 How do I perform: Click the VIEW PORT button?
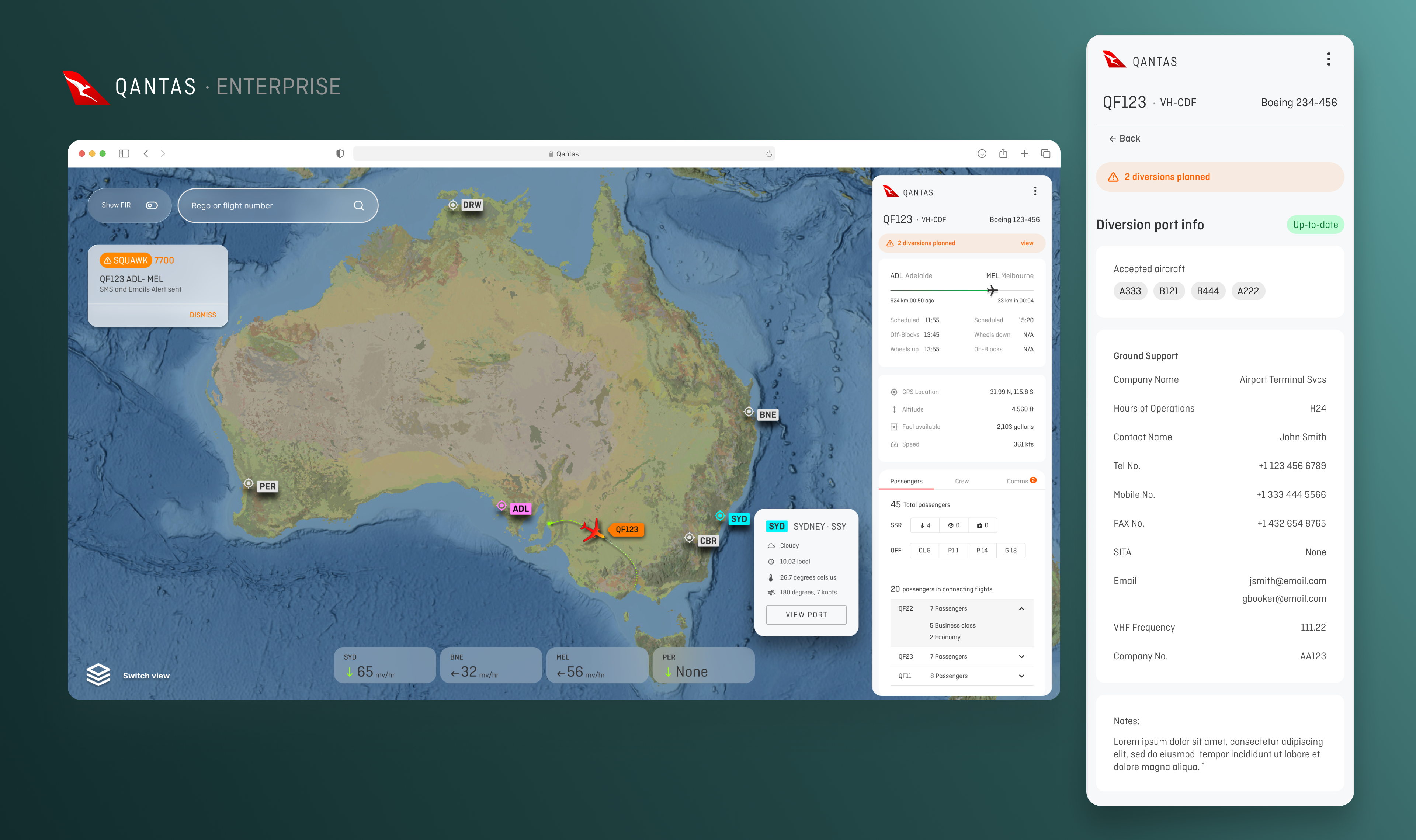tap(806, 615)
